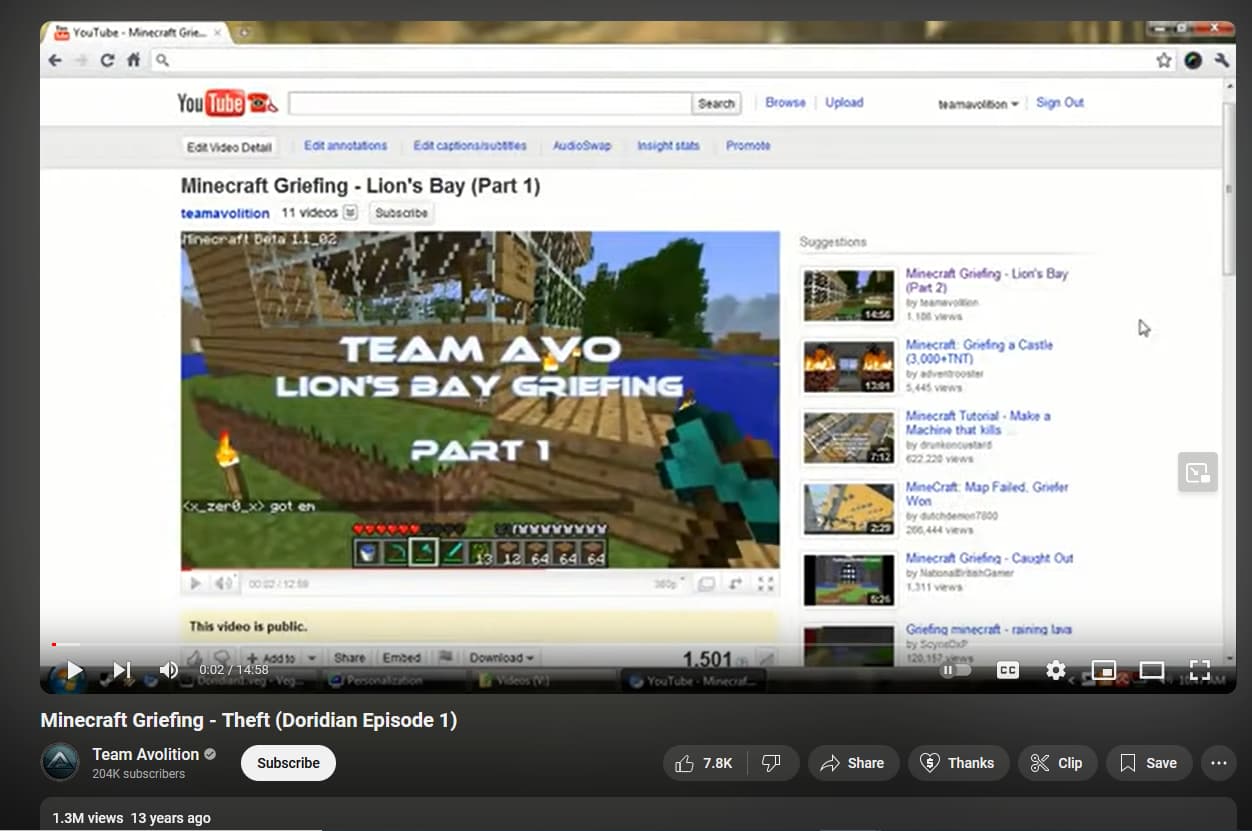Screen dimensions: 1252x831
Task: Expand the teamavolition account dropdown
Action: pos(978,104)
